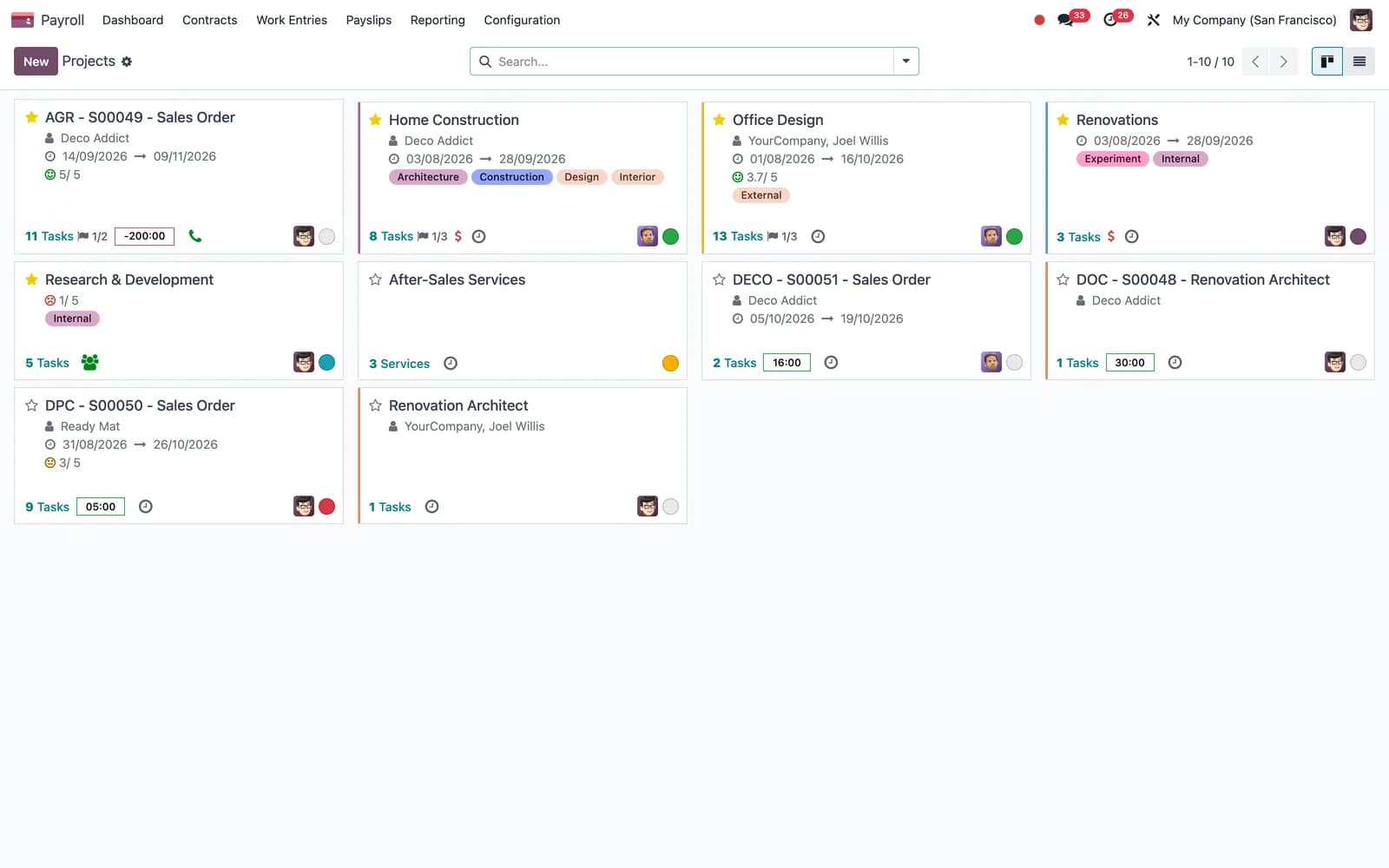This screenshot has height=868, width=1389.
Task: Click the purple status circle on Renovations
Action: (1358, 236)
